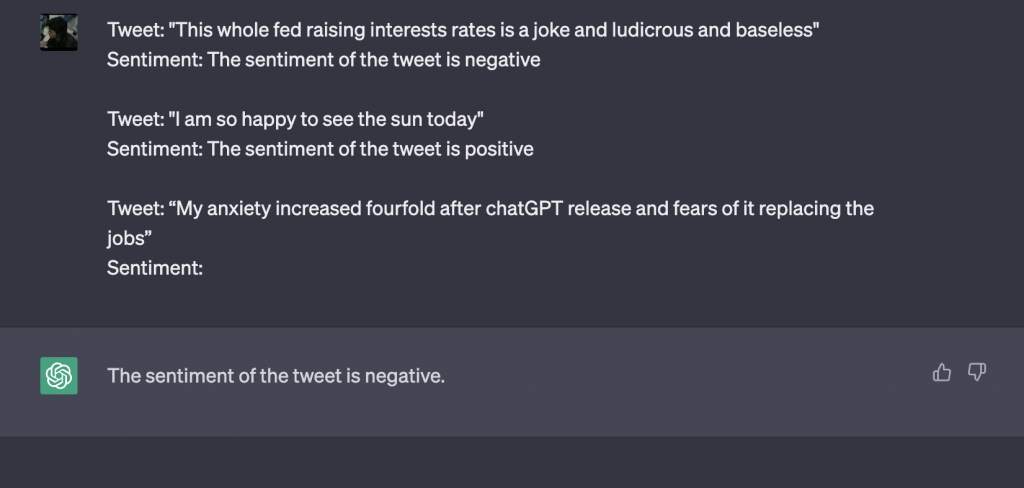Click the word 'negative' in the assistant reply
Viewport: 1024px width, 488px height.
(x=402, y=376)
